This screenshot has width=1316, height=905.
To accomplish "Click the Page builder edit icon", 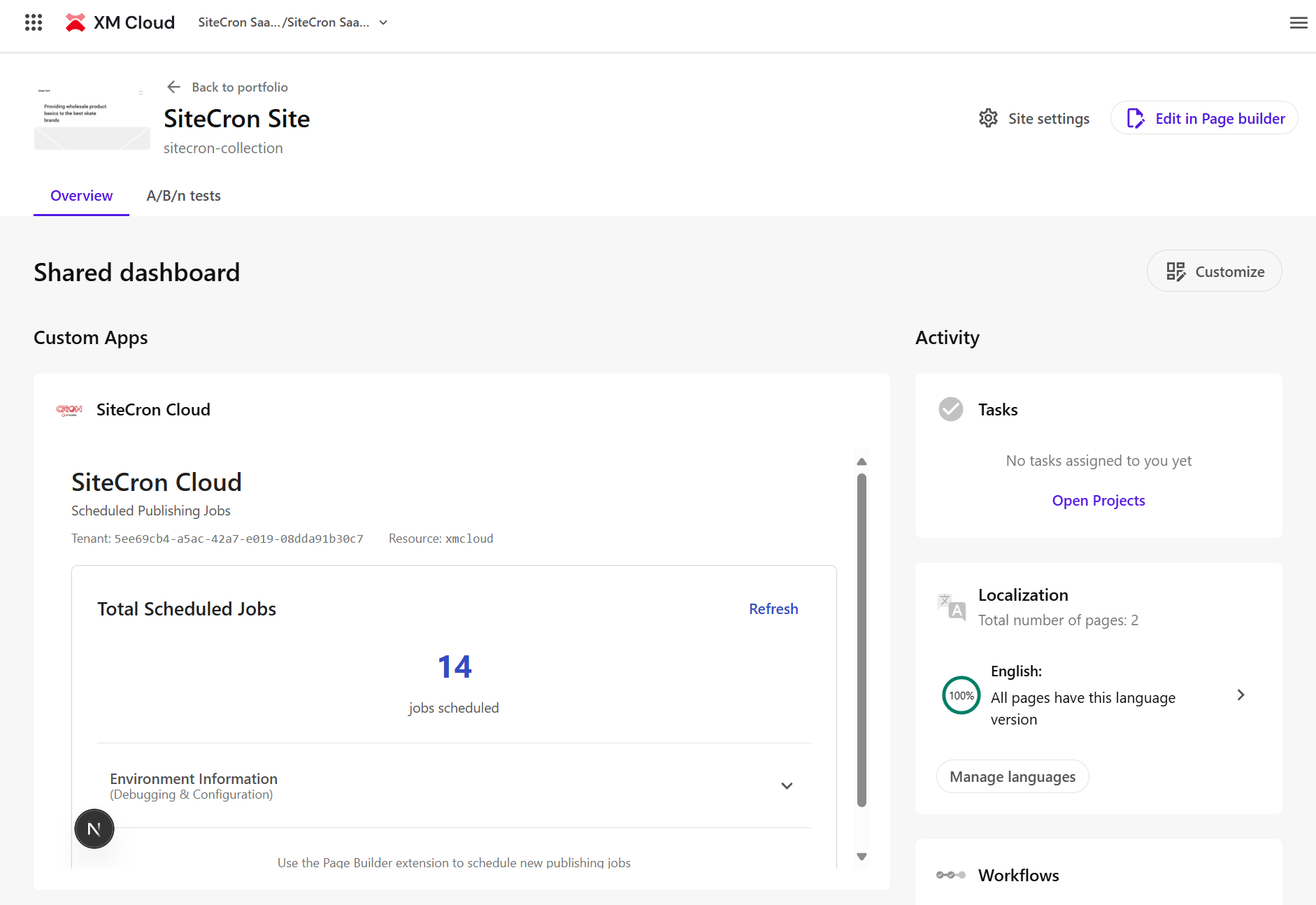I will pyautogui.click(x=1136, y=118).
